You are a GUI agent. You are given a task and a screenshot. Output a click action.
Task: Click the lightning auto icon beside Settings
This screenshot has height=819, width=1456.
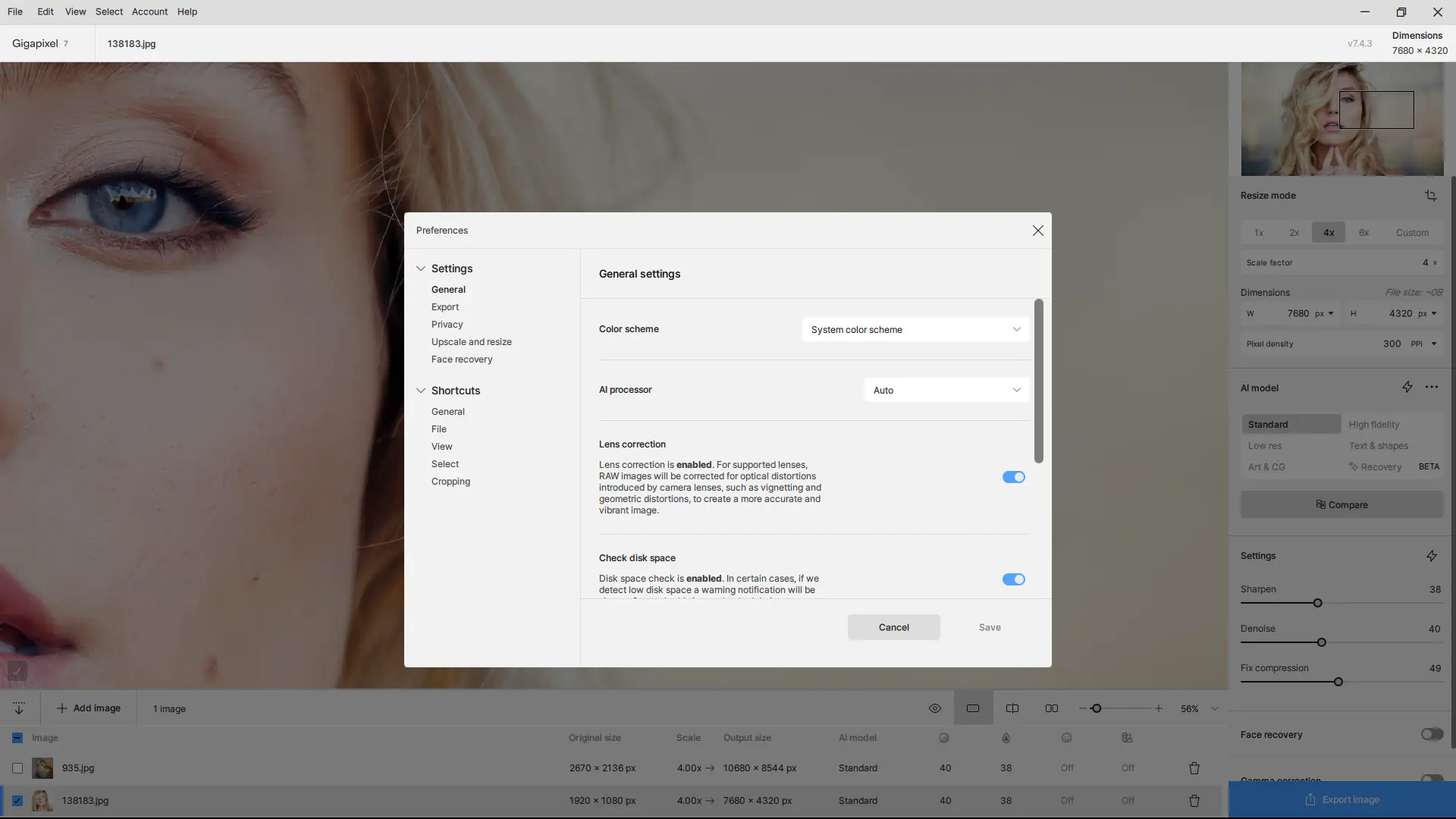(1431, 556)
